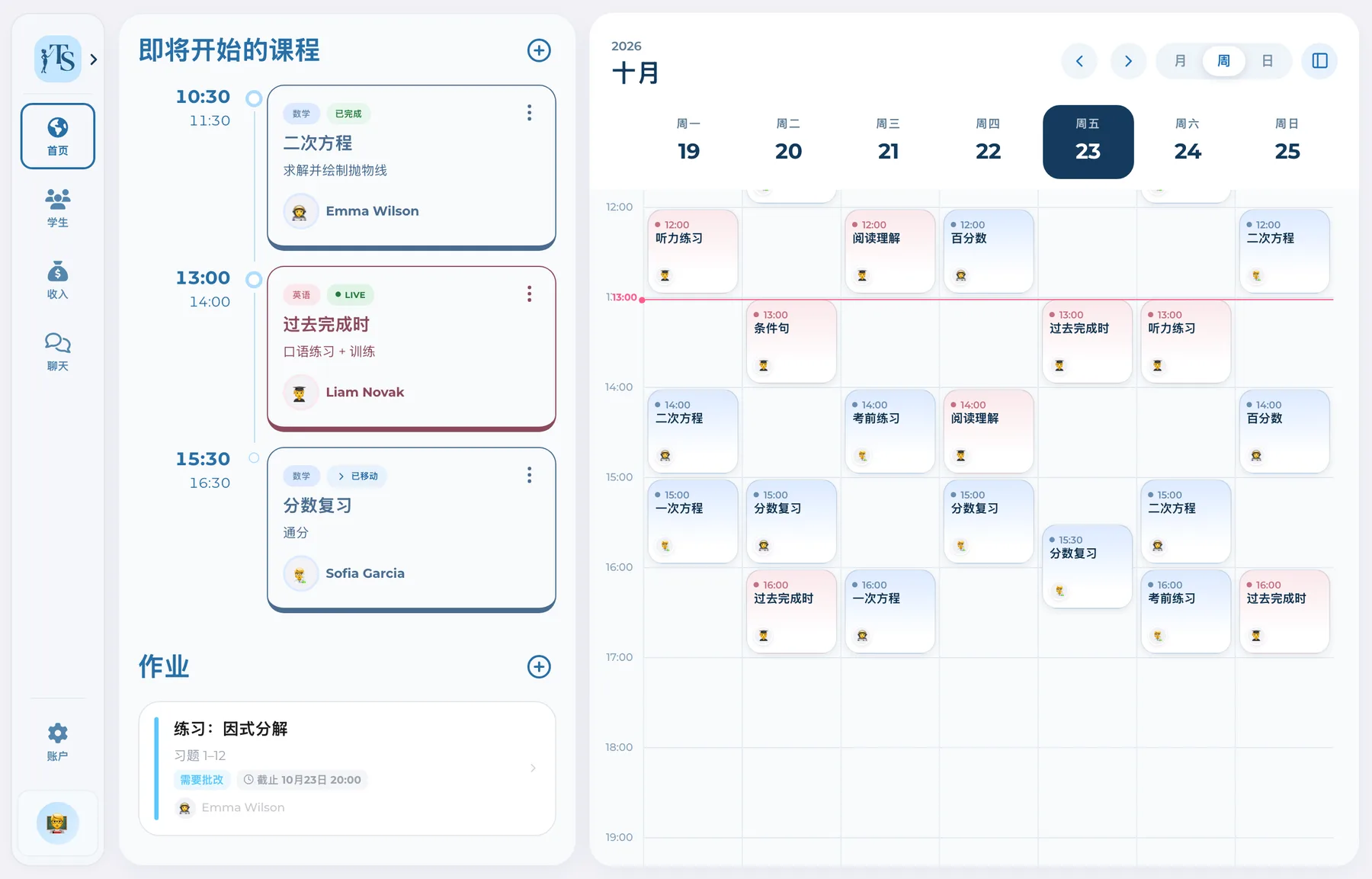
Task: Click the LIVE badge on 过去完成时 card
Action: click(351, 295)
